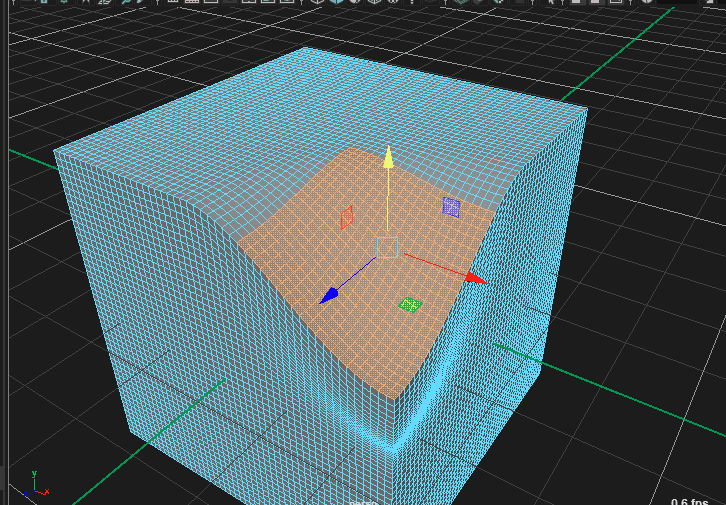Click the center square of the move manipulator

tap(387, 248)
